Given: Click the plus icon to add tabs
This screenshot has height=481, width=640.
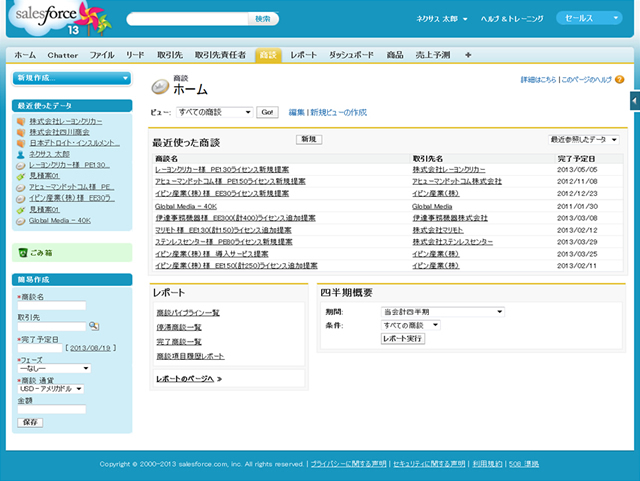Looking at the screenshot, I should pos(468,55).
